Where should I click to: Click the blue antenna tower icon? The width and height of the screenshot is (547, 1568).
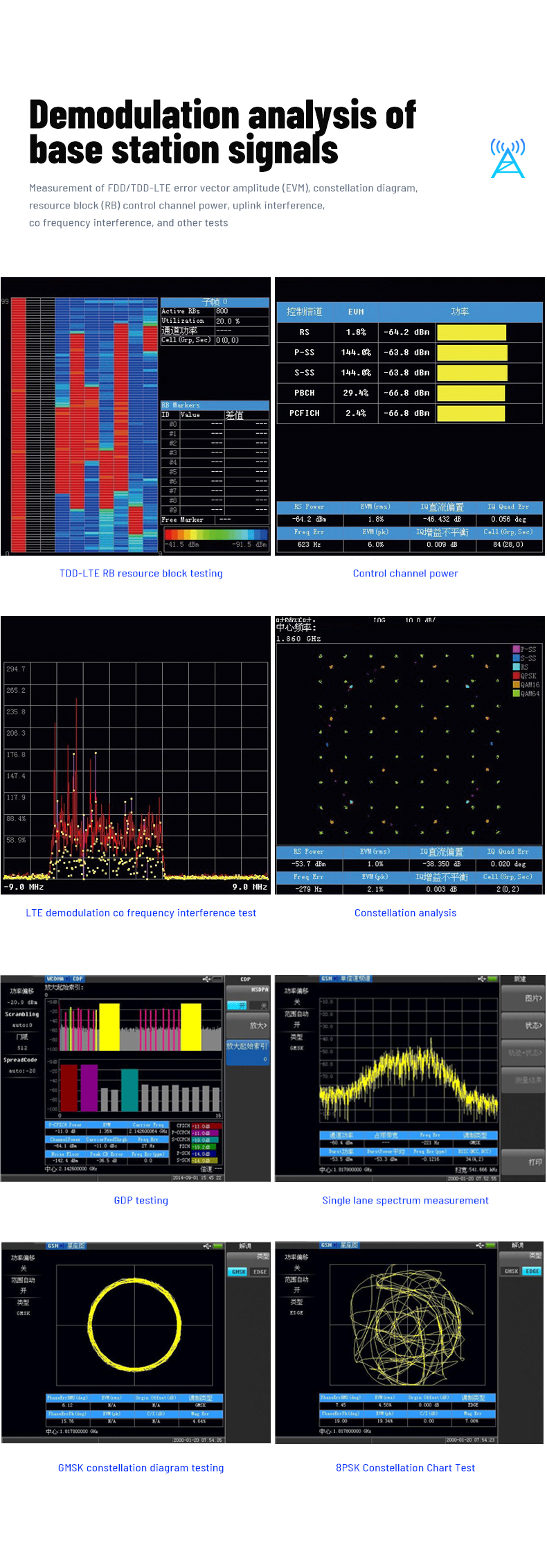click(508, 159)
